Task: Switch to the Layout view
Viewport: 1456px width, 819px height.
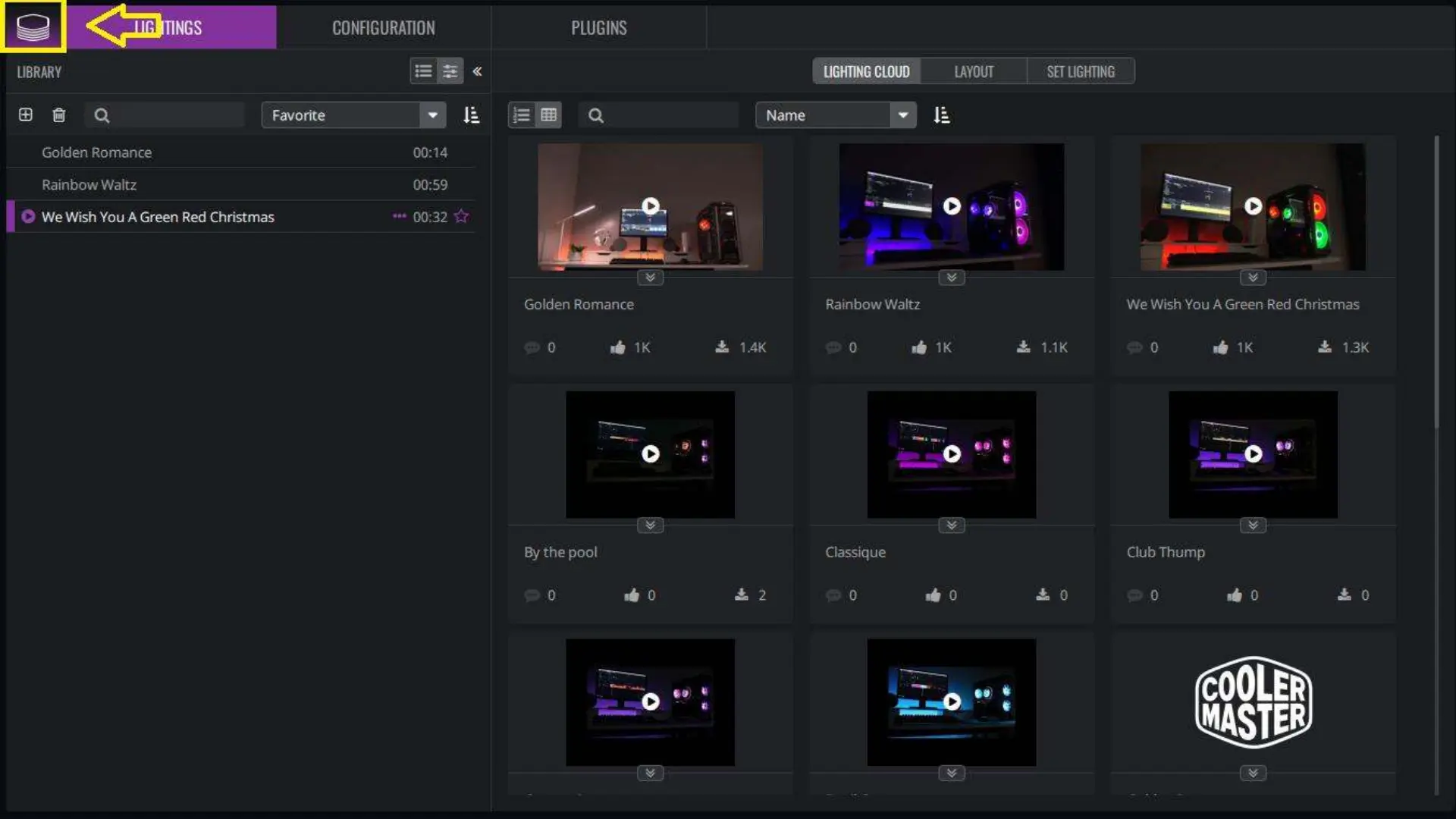Action: point(973,71)
